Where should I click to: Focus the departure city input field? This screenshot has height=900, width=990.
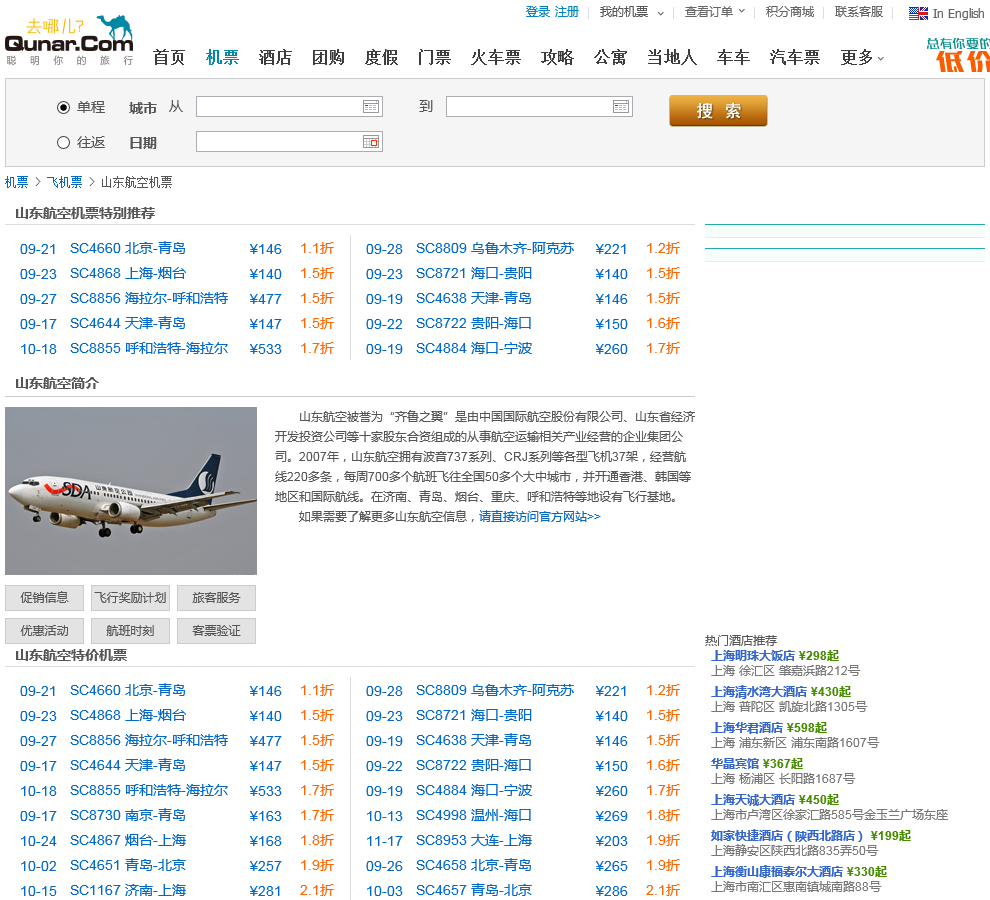click(x=289, y=107)
